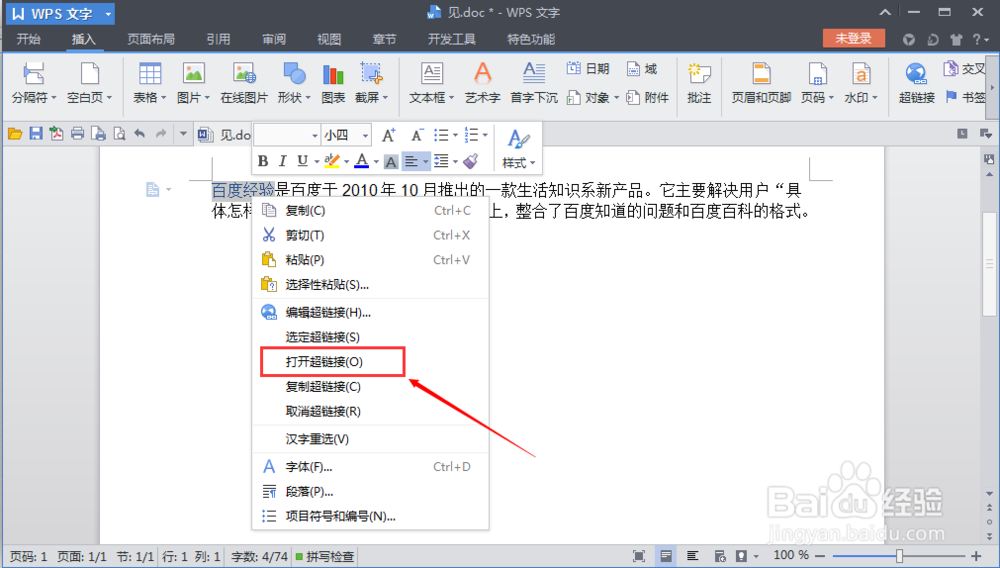Screen dimensions: 1000x568
Task: Apply the font color A button
Action: (362, 161)
